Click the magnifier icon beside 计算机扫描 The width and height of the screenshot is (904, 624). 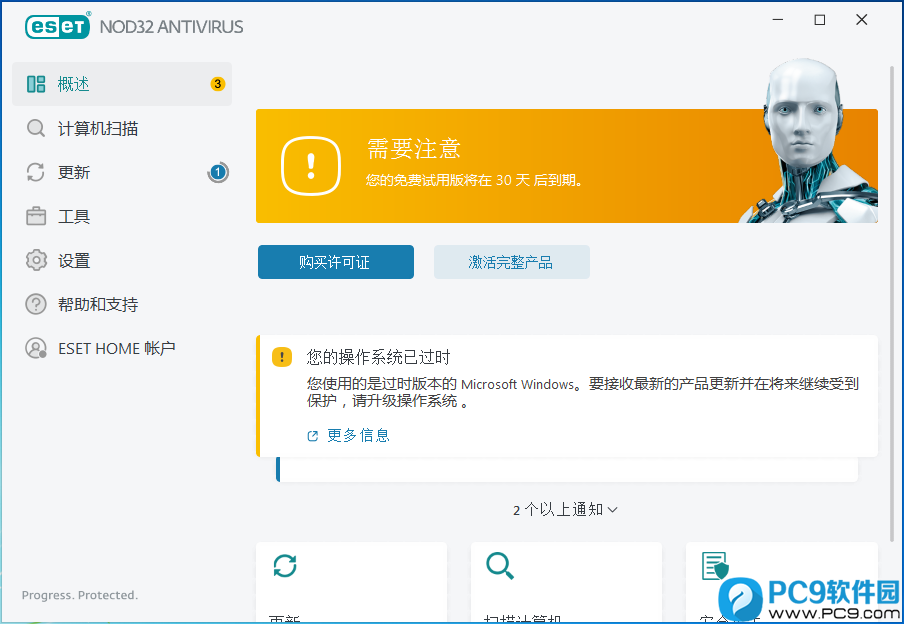coord(36,128)
